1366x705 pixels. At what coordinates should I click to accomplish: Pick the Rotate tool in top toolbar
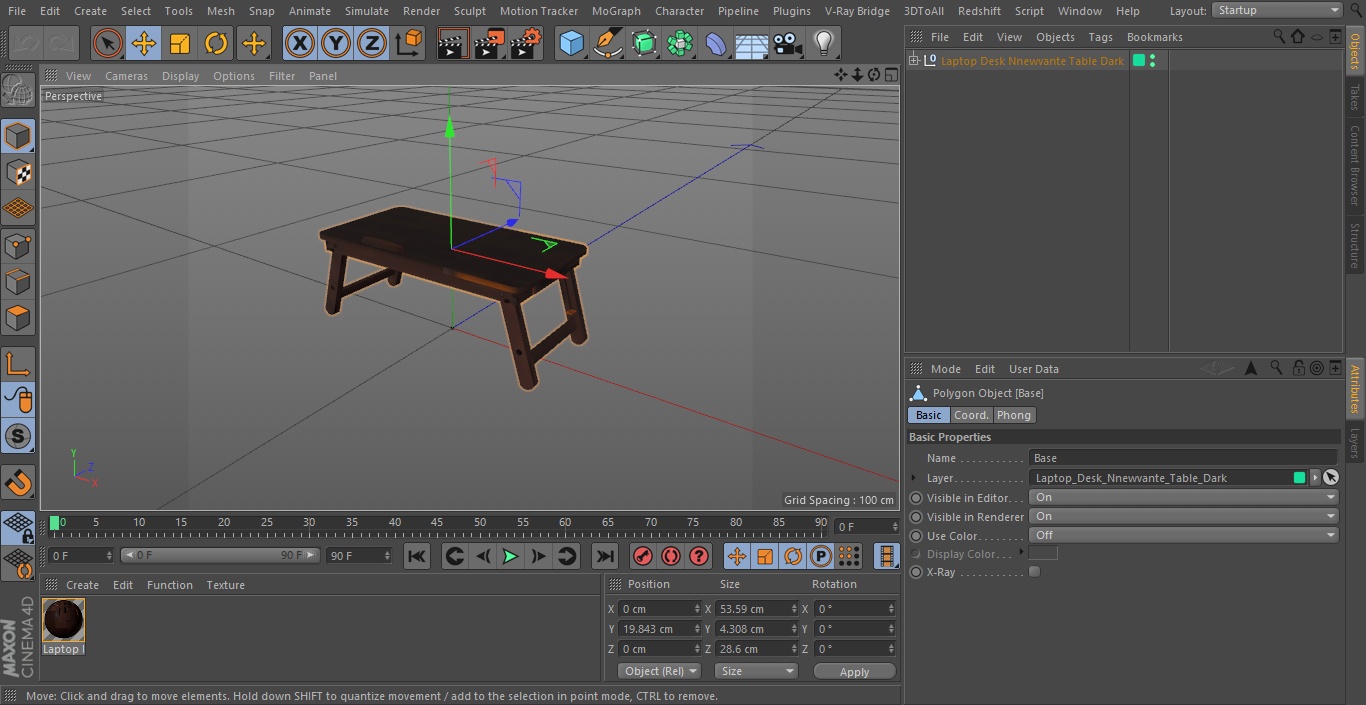[216, 43]
